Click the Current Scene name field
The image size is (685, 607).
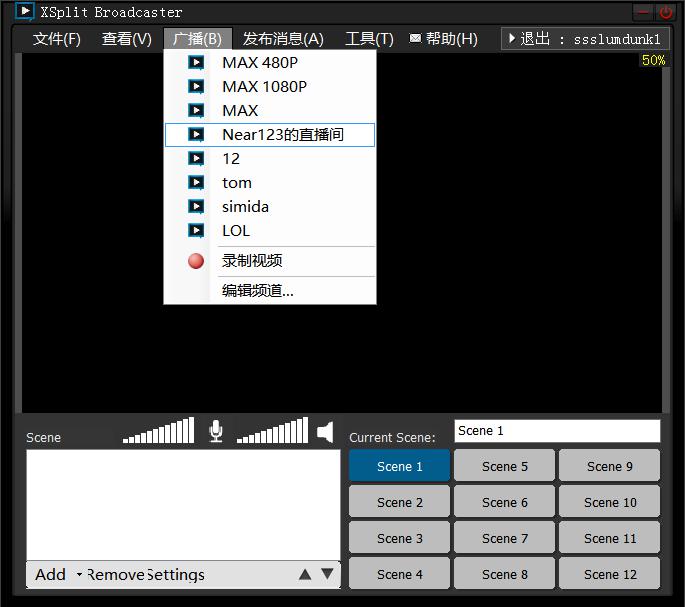(556, 431)
